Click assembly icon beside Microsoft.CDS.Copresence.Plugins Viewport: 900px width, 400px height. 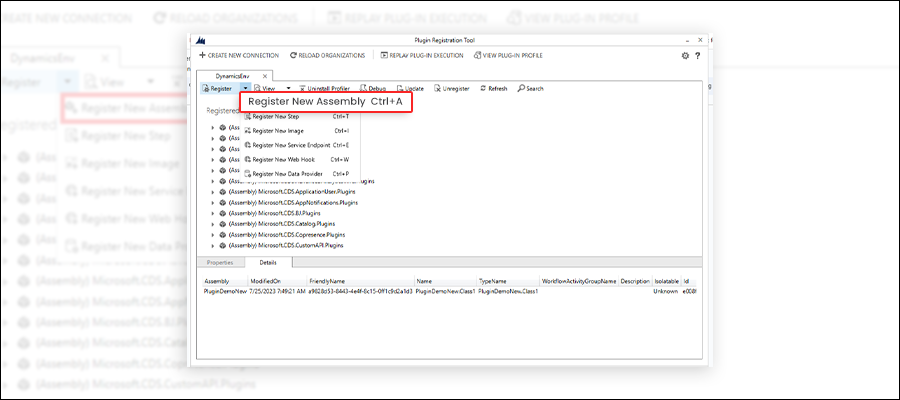(223, 235)
